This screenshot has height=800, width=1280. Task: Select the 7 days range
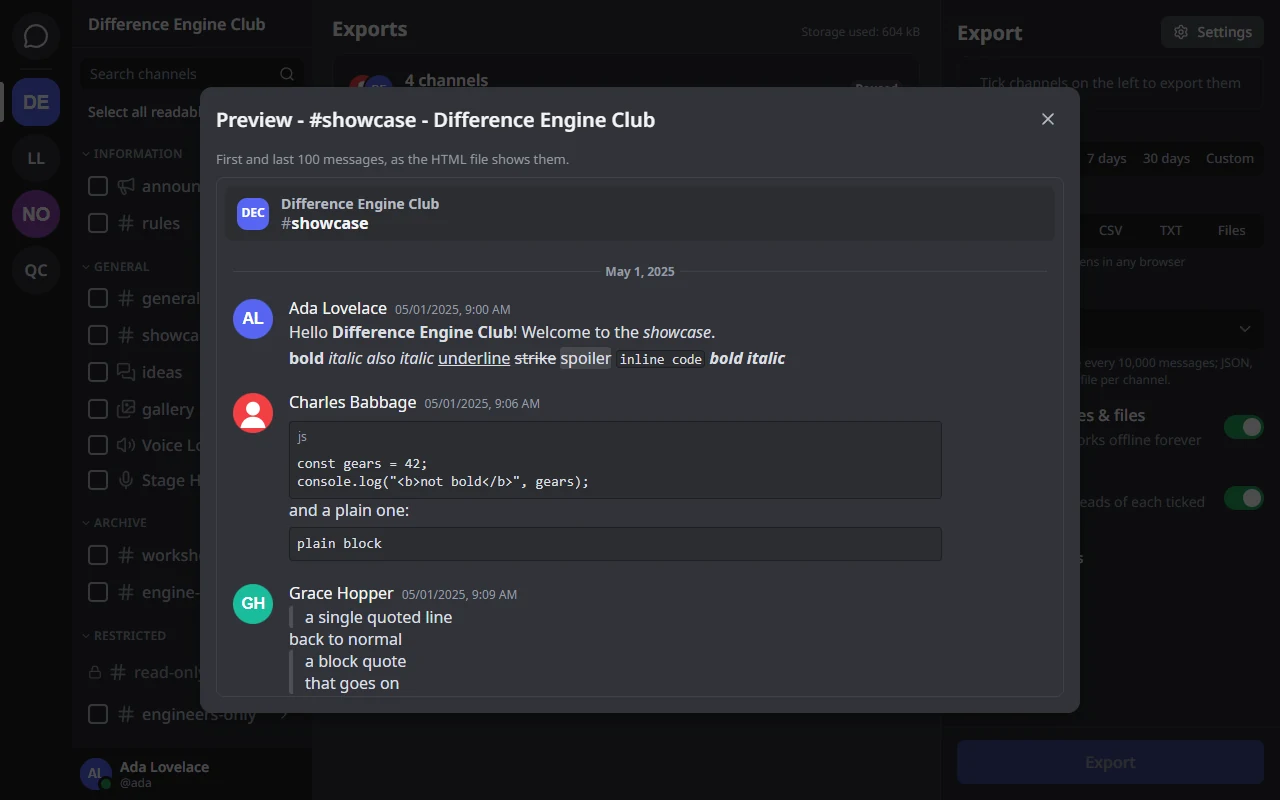coord(1106,158)
